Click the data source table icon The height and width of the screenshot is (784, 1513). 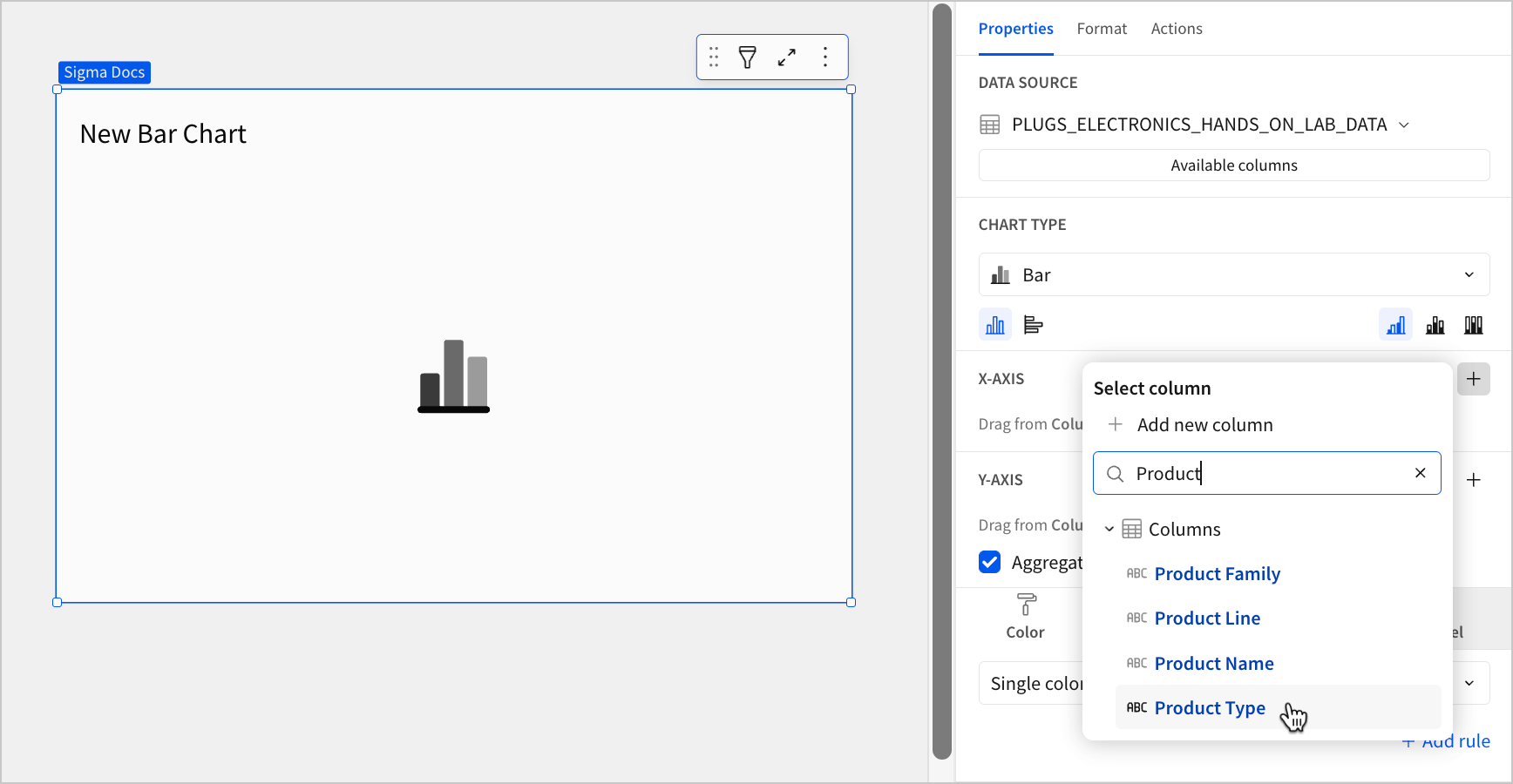coord(989,124)
